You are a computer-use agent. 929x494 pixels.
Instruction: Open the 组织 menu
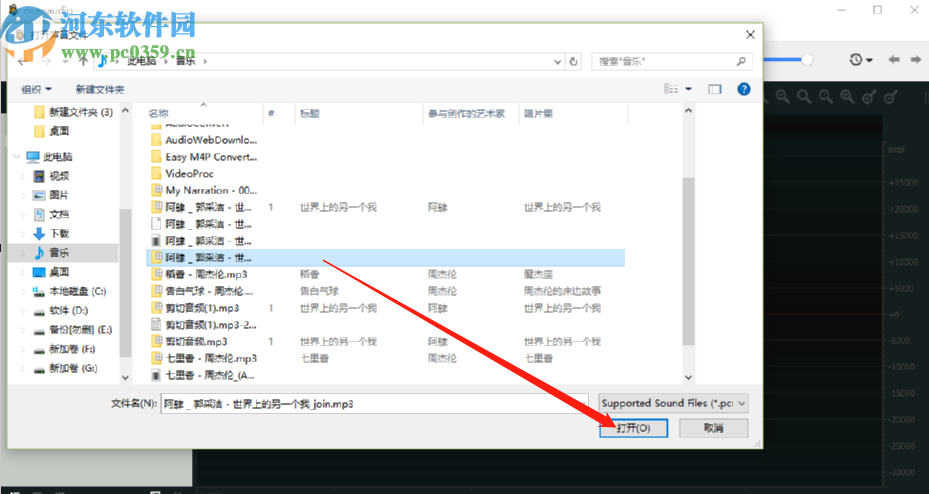(x=37, y=89)
